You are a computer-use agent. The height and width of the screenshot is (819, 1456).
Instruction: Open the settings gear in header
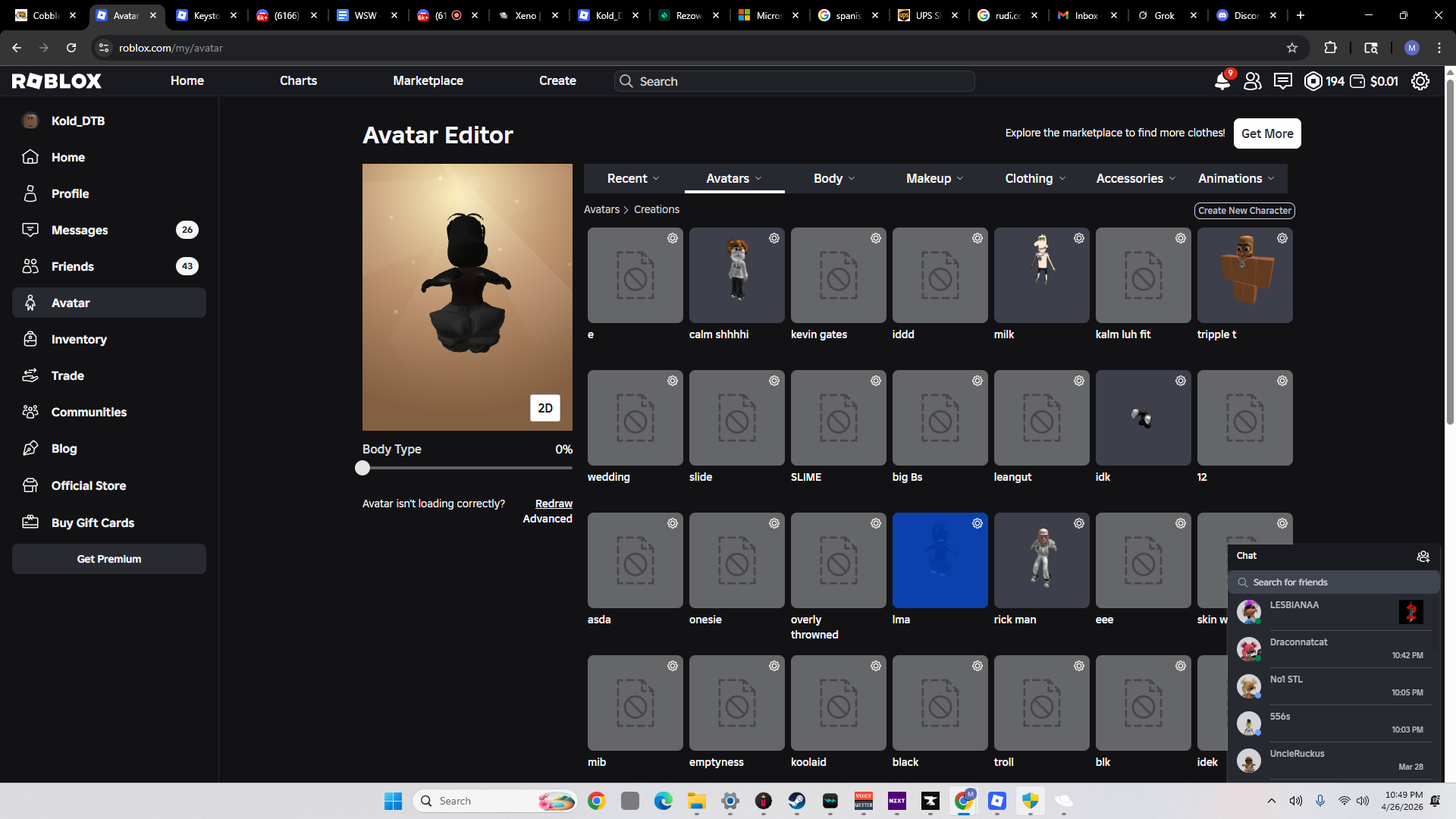[1420, 81]
